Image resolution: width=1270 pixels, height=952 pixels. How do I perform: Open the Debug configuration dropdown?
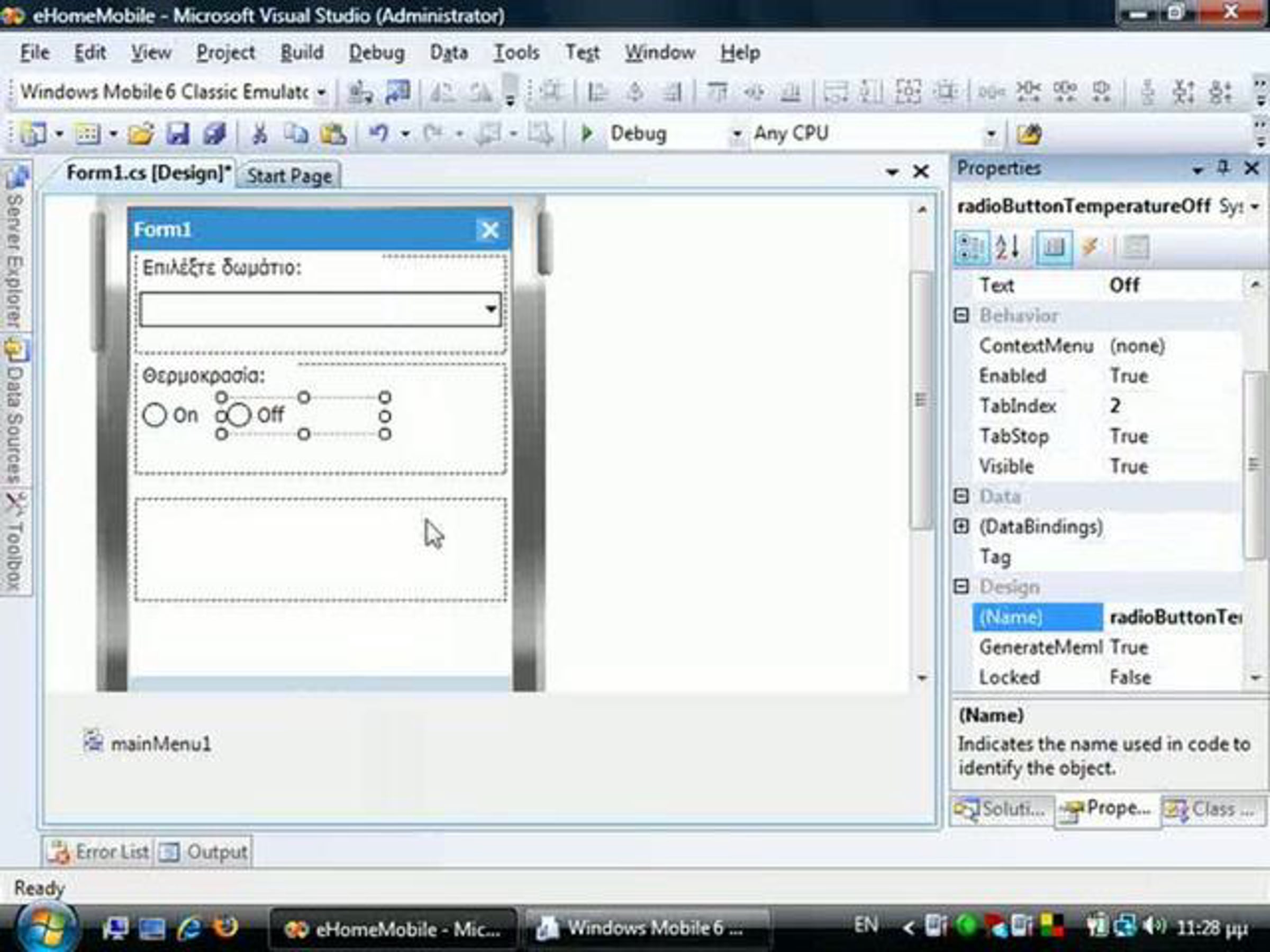(736, 135)
